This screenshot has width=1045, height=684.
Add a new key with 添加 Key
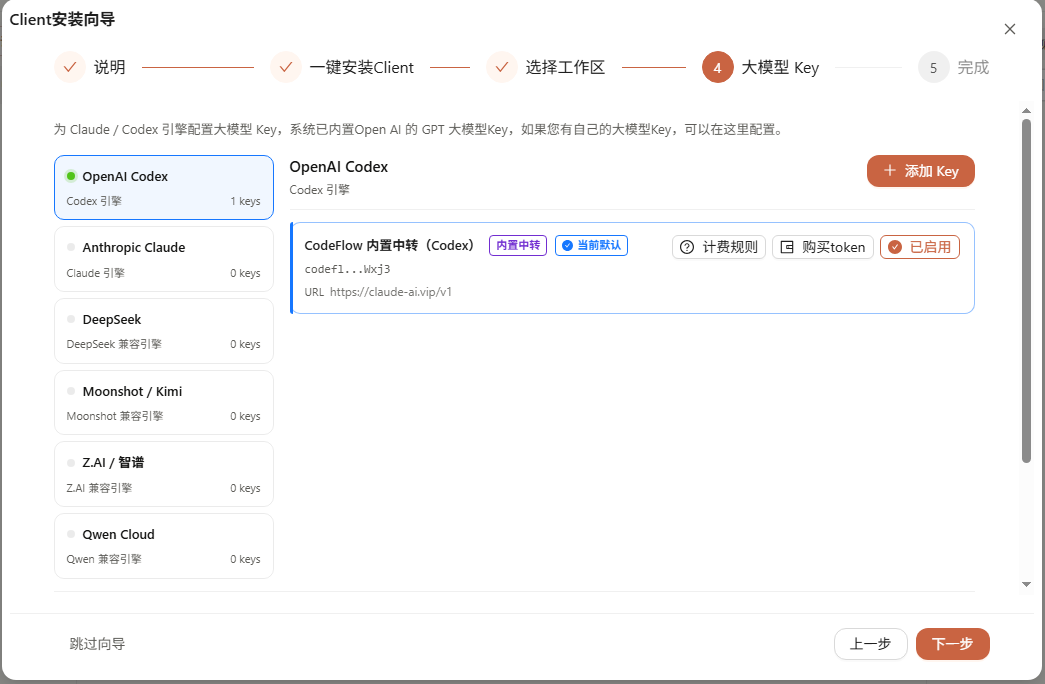920,171
